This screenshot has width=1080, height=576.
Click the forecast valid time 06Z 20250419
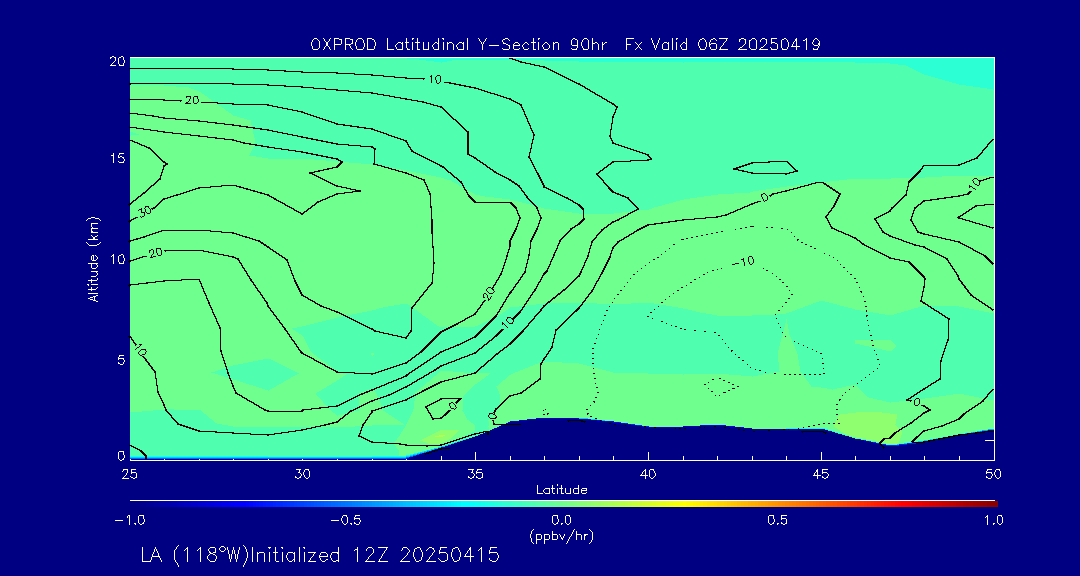(x=757, y=45)
